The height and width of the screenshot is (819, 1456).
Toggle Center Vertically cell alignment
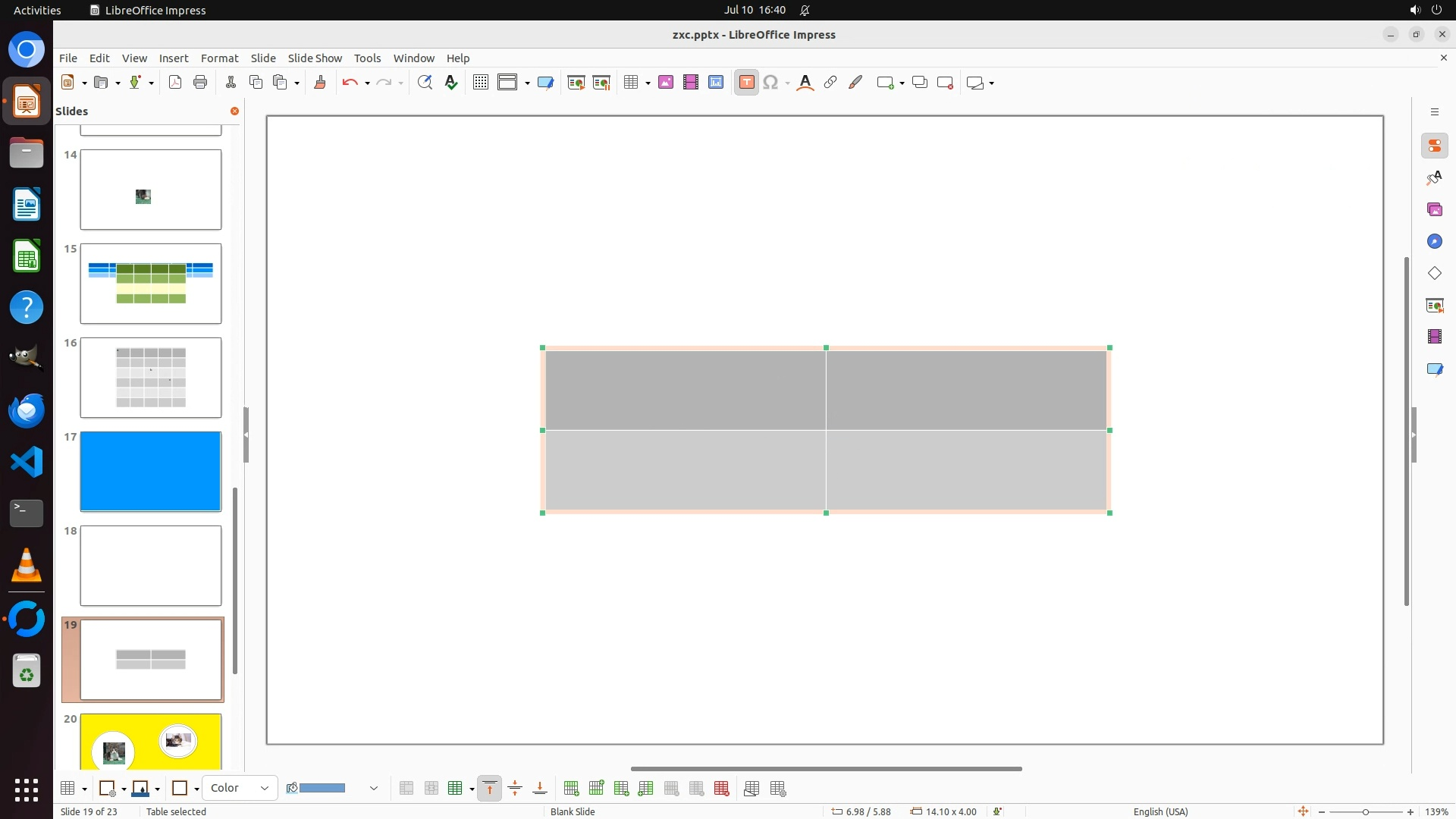tap(515, 789)
